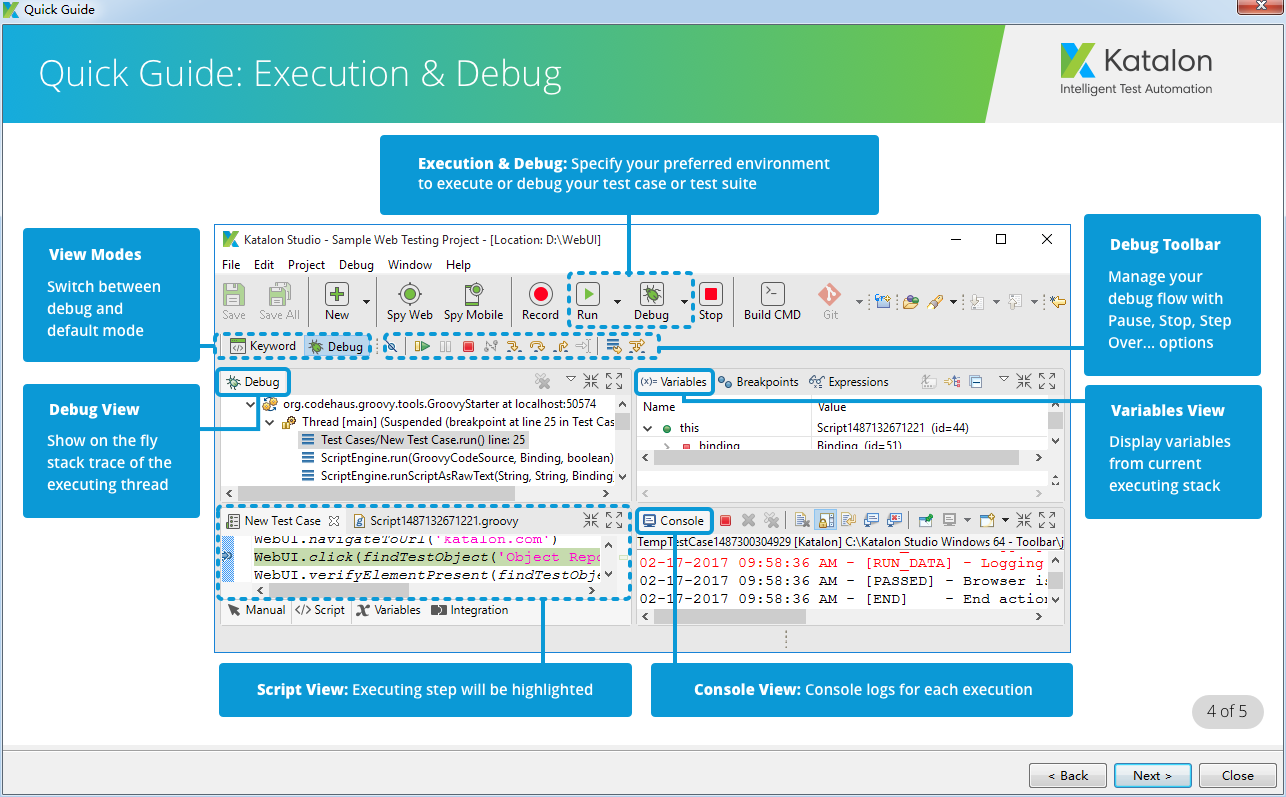Click the green Run play icon
The height and width of the screenshot is (797, 1286).
point(588,294)
